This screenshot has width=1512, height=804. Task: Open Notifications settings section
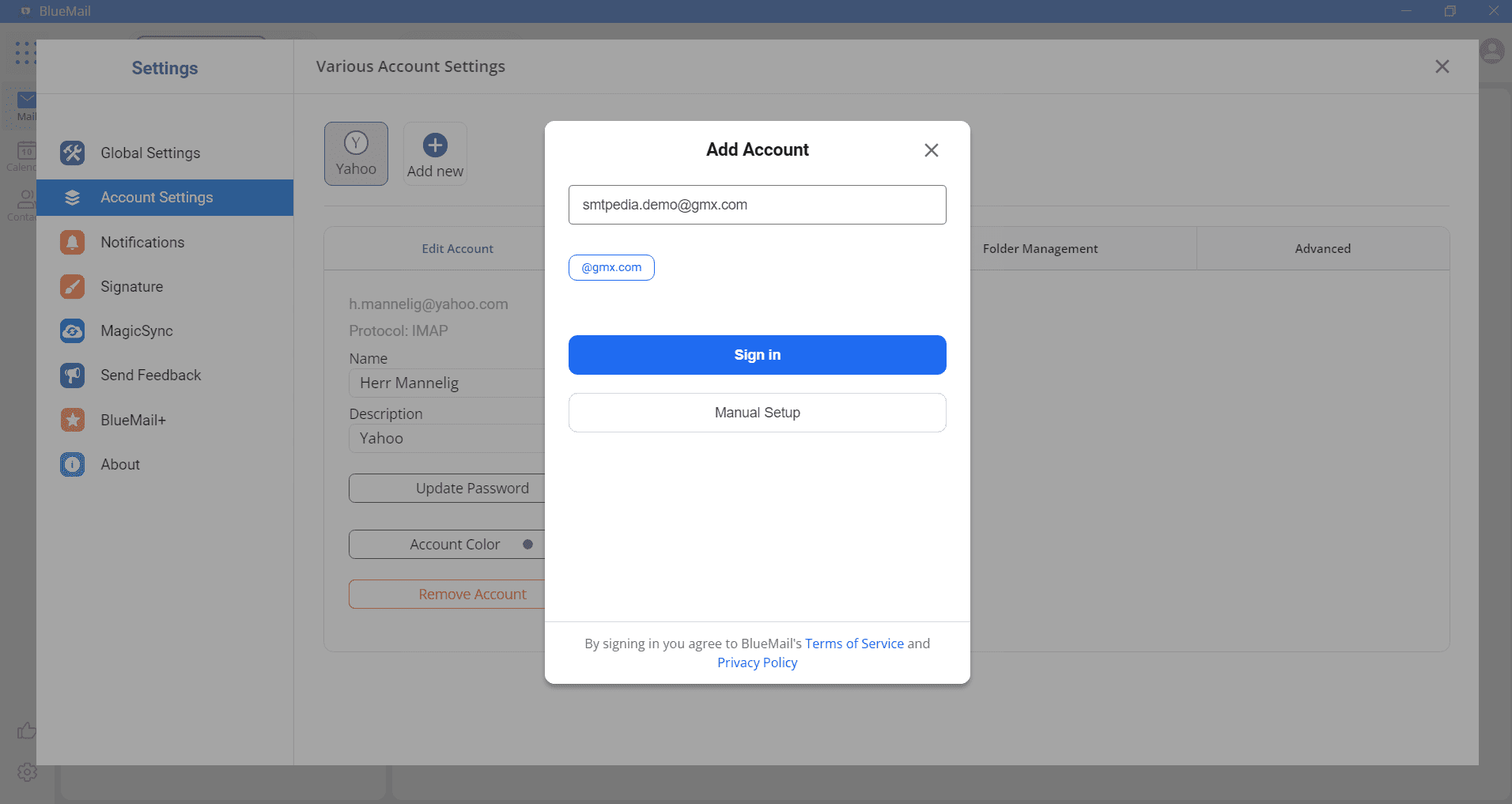point(165,242)
